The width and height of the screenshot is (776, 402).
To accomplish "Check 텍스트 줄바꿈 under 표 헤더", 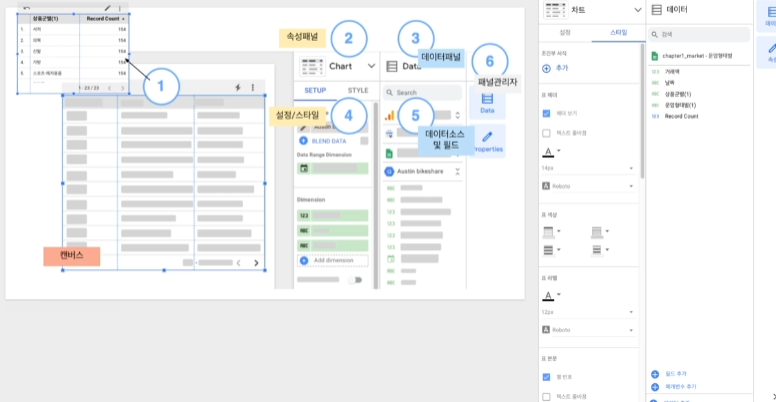I will tap(546, 133).
